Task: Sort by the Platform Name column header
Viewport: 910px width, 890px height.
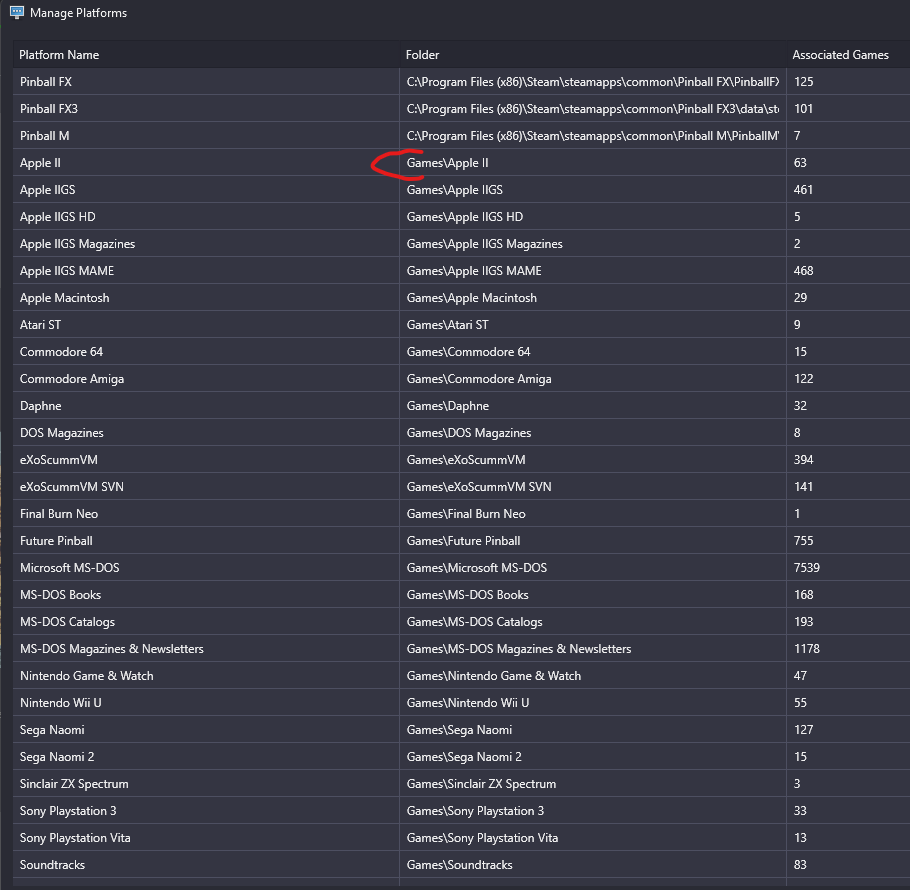Action: tap(206, 55)
